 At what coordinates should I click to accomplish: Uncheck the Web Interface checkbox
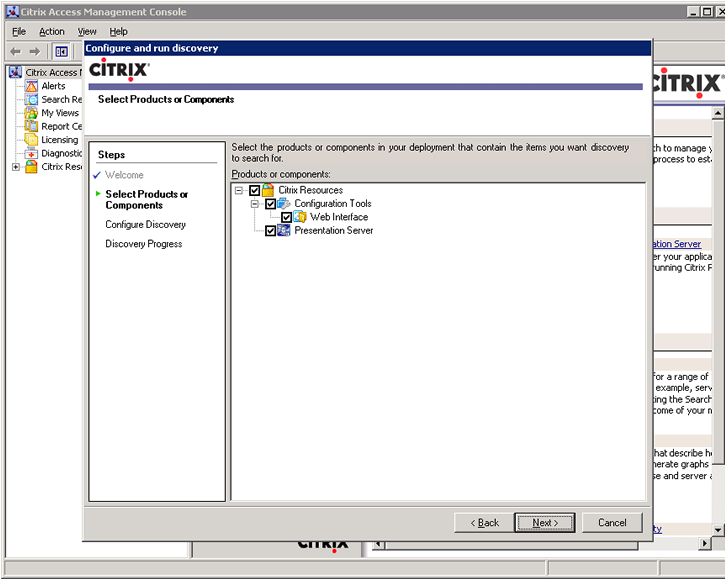coord(287,217)
